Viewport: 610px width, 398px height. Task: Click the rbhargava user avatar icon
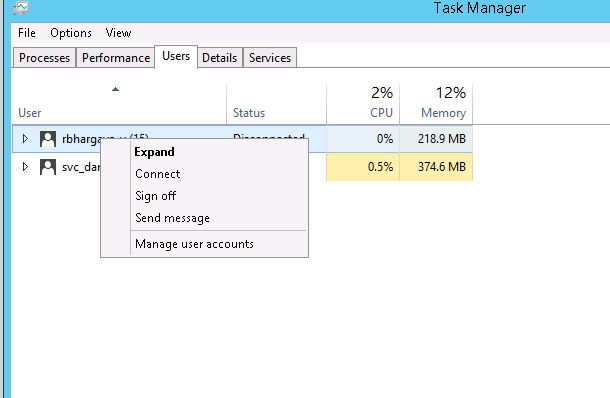pyautogui.click(x=48, y=139)
